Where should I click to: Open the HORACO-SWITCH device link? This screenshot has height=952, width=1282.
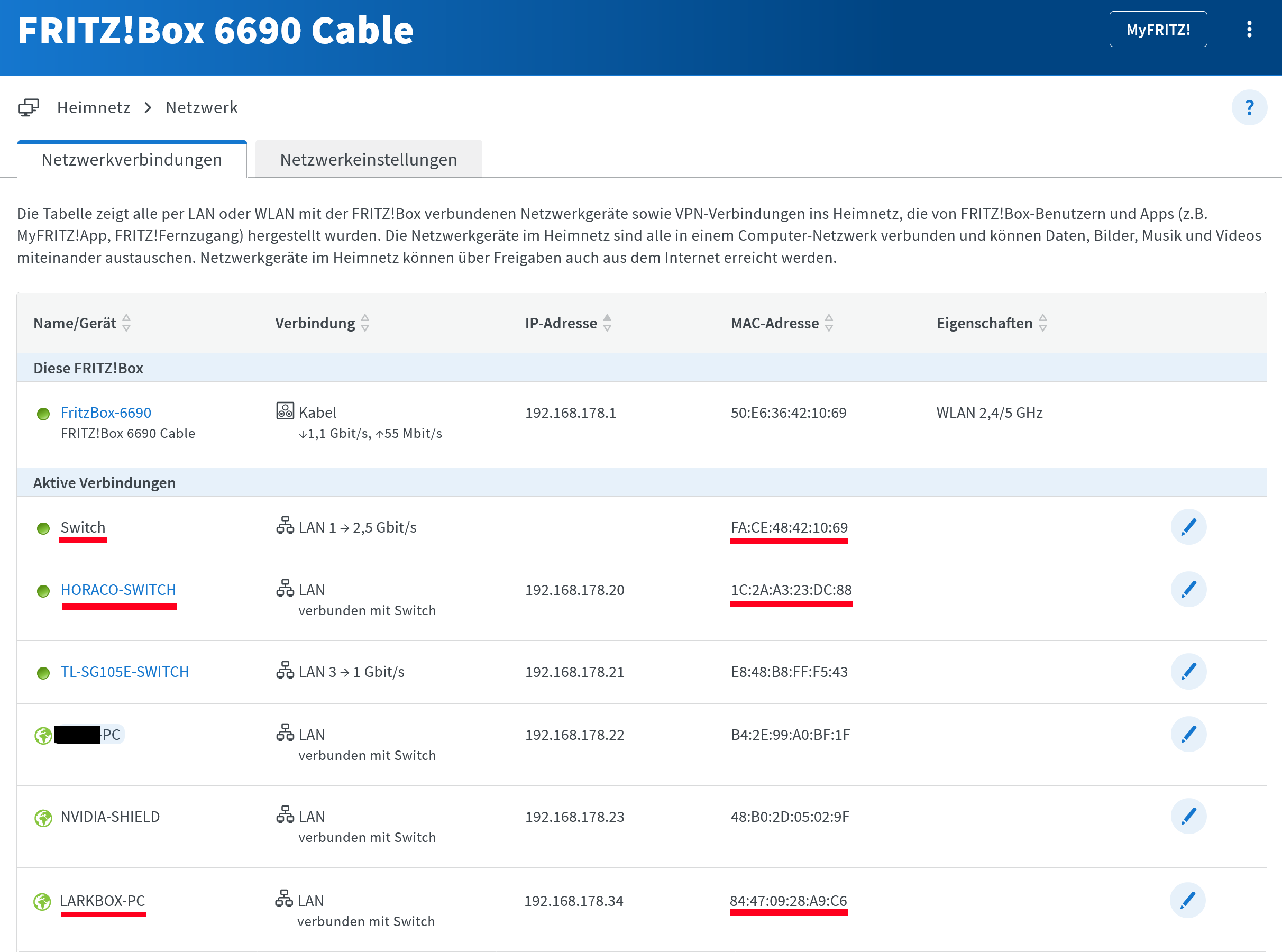pyautogui.click(x=118, y=590)
